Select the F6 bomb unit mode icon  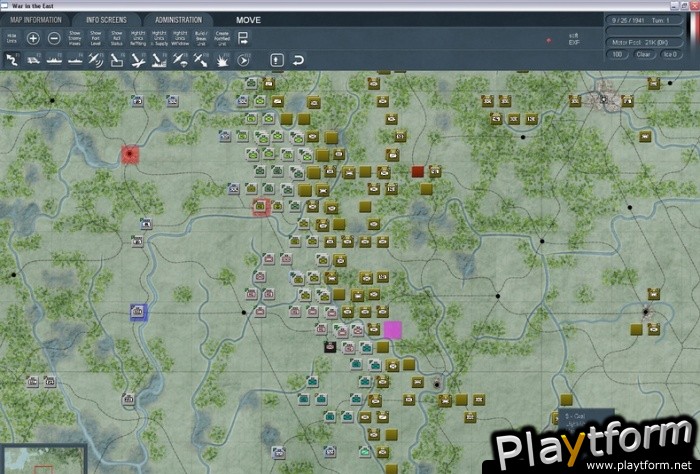pyautogui.click(x=117, y=60)
